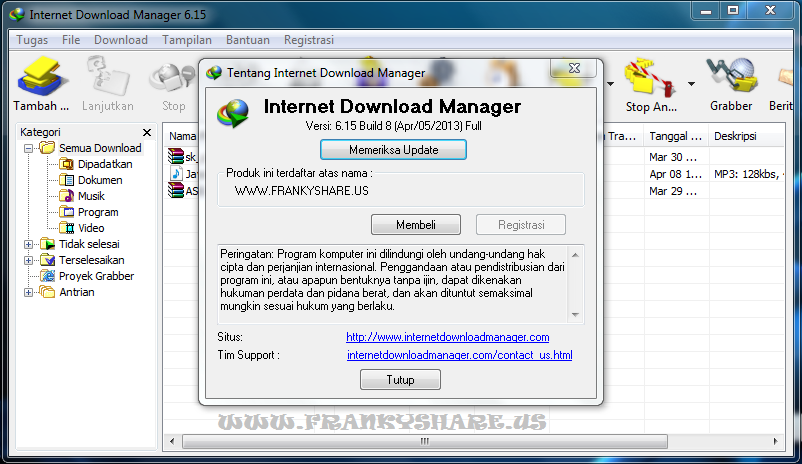This screenshot has height=464, width=802.
Task: Click the Apr 08 date cell
Action: [x=675, y=174]
